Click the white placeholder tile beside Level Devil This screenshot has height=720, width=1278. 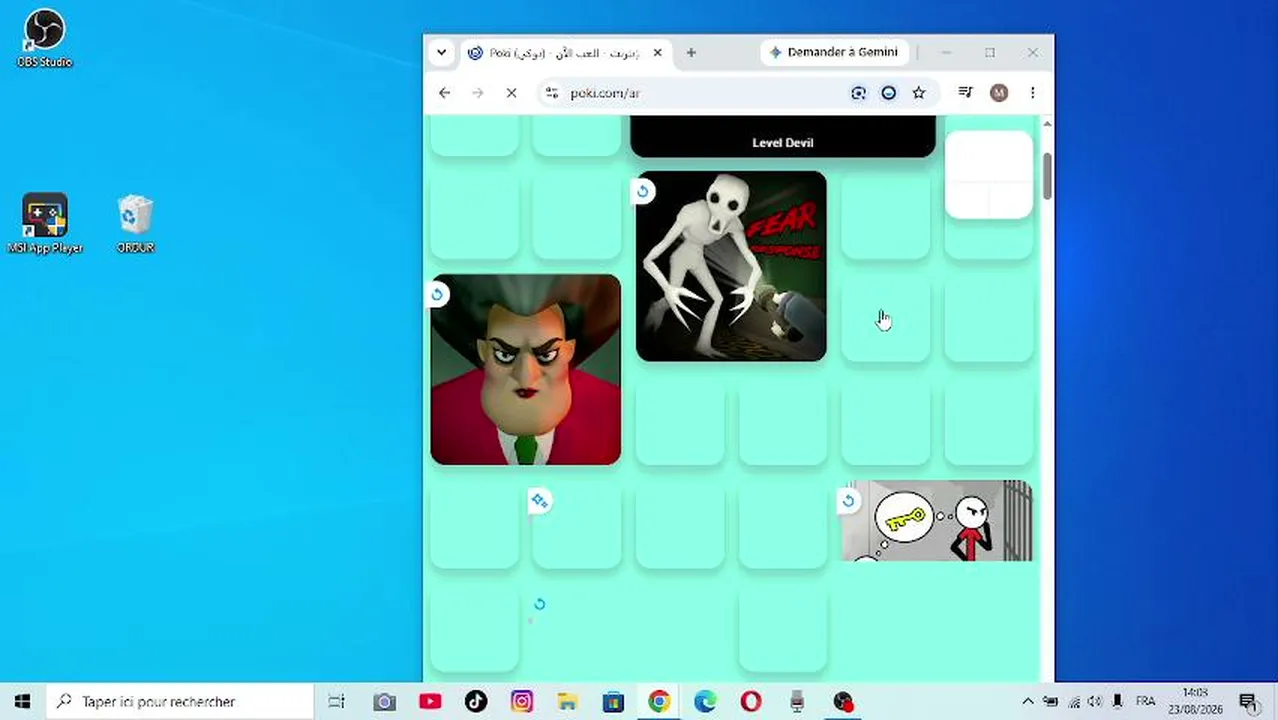pos(989,175)
